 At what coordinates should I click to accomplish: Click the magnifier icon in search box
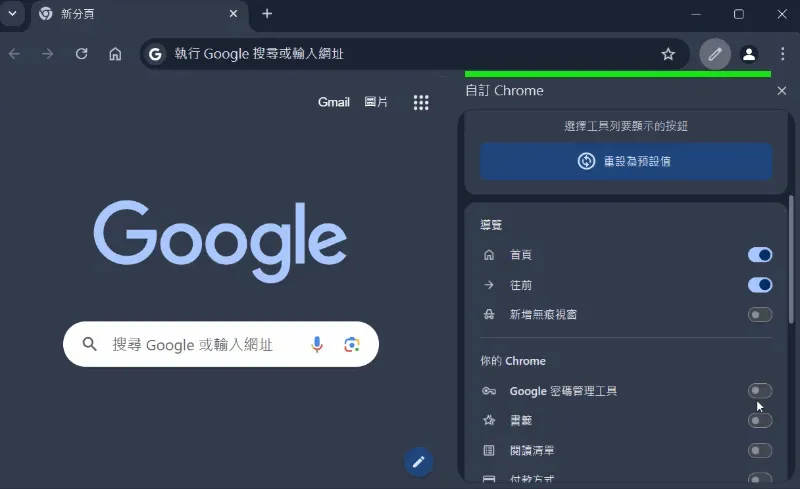[89, 344]
